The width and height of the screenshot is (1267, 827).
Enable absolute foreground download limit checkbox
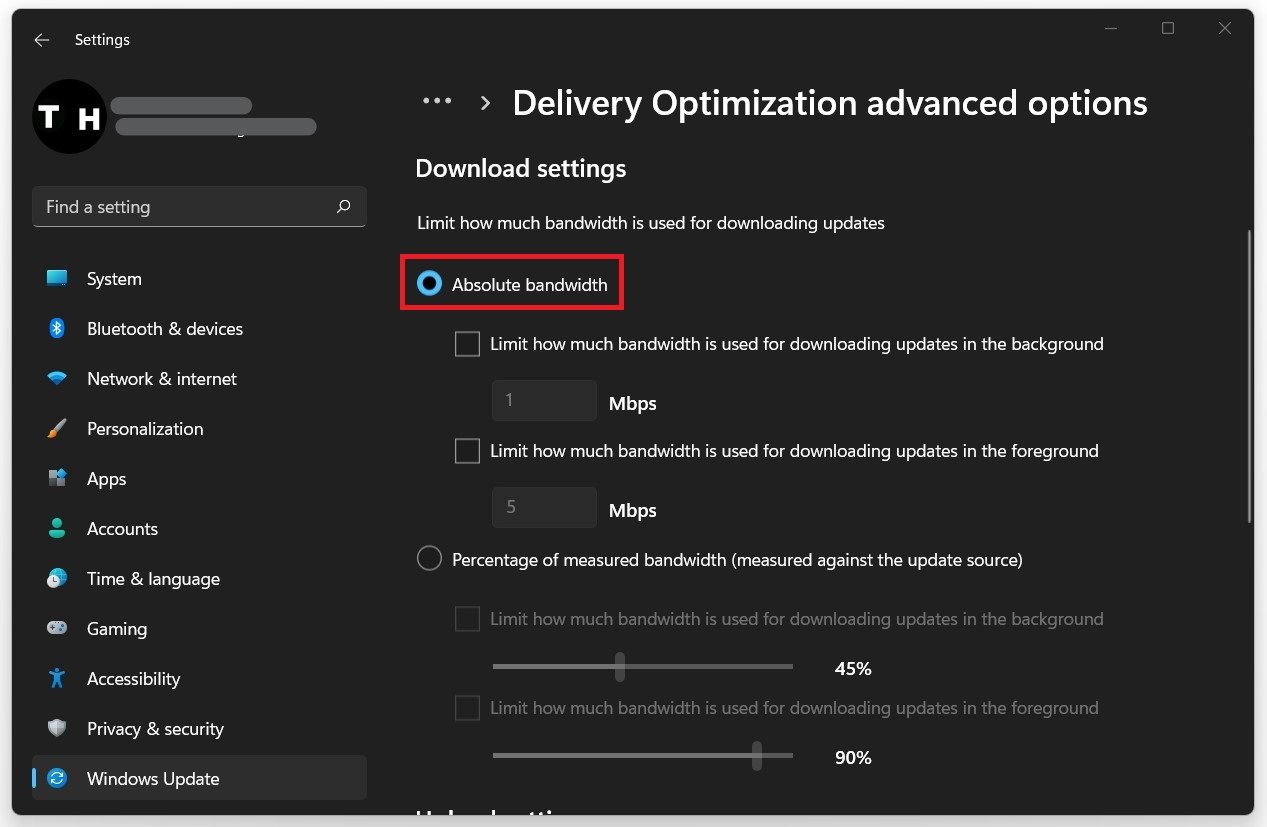467,451
